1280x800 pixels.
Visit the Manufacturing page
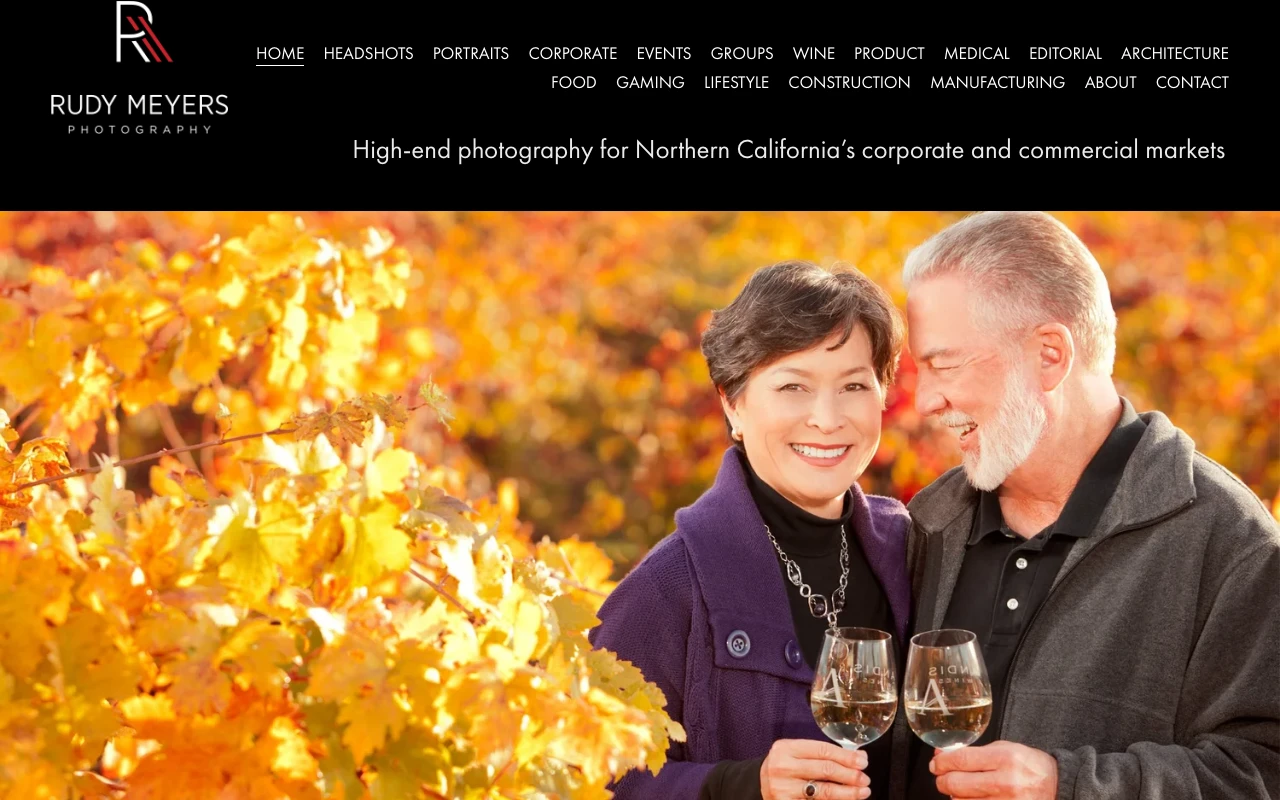pyautogui.click(x=998, y=82)
